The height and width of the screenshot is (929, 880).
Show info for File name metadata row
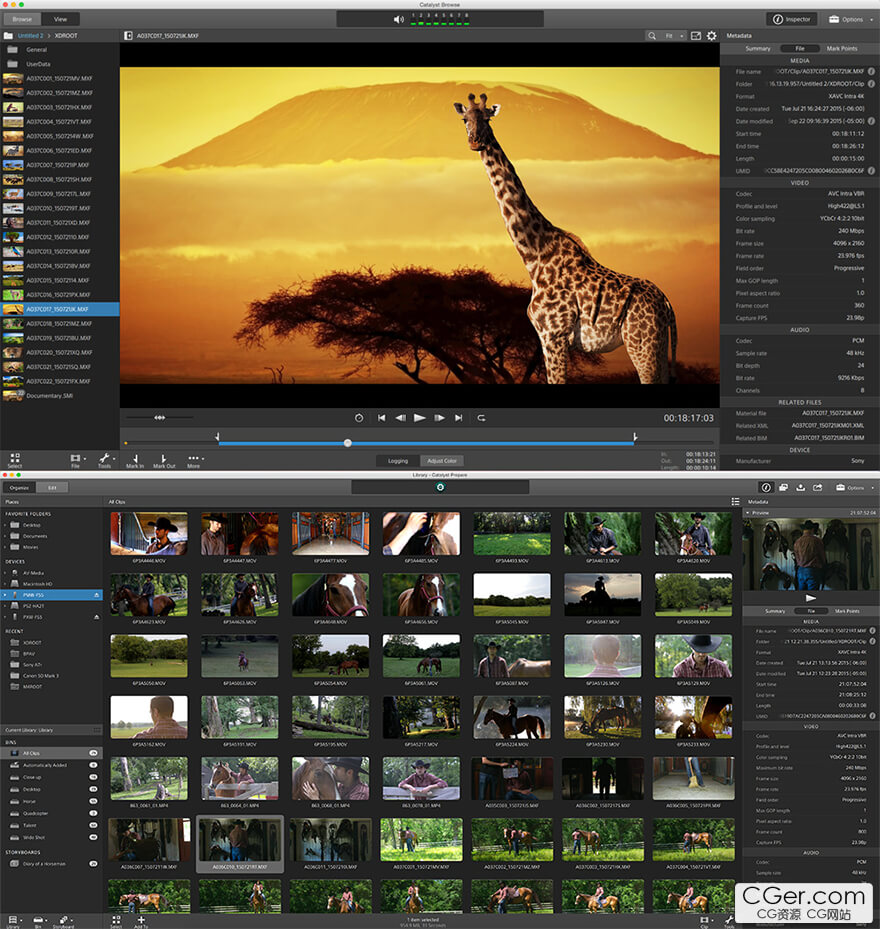[871, 72]
